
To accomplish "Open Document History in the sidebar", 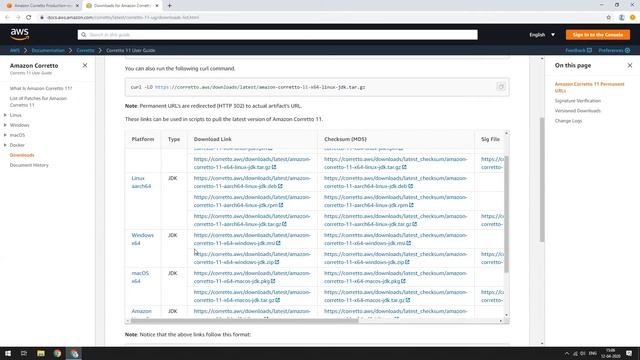I will coord(29,165).
